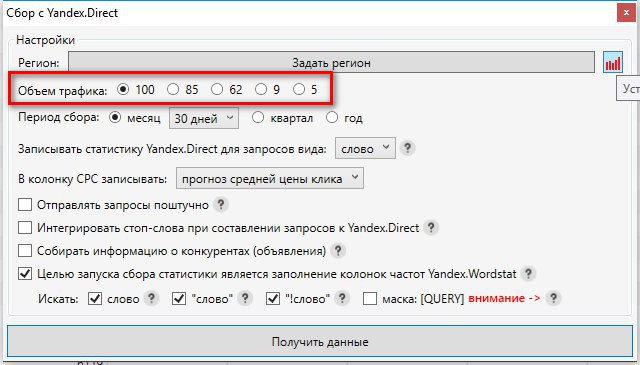Open help for 'Собирать информацию о конкурентах'
The width and height of the screenshot is (640, 365).
pyautogui.click(x=338, y=251)
